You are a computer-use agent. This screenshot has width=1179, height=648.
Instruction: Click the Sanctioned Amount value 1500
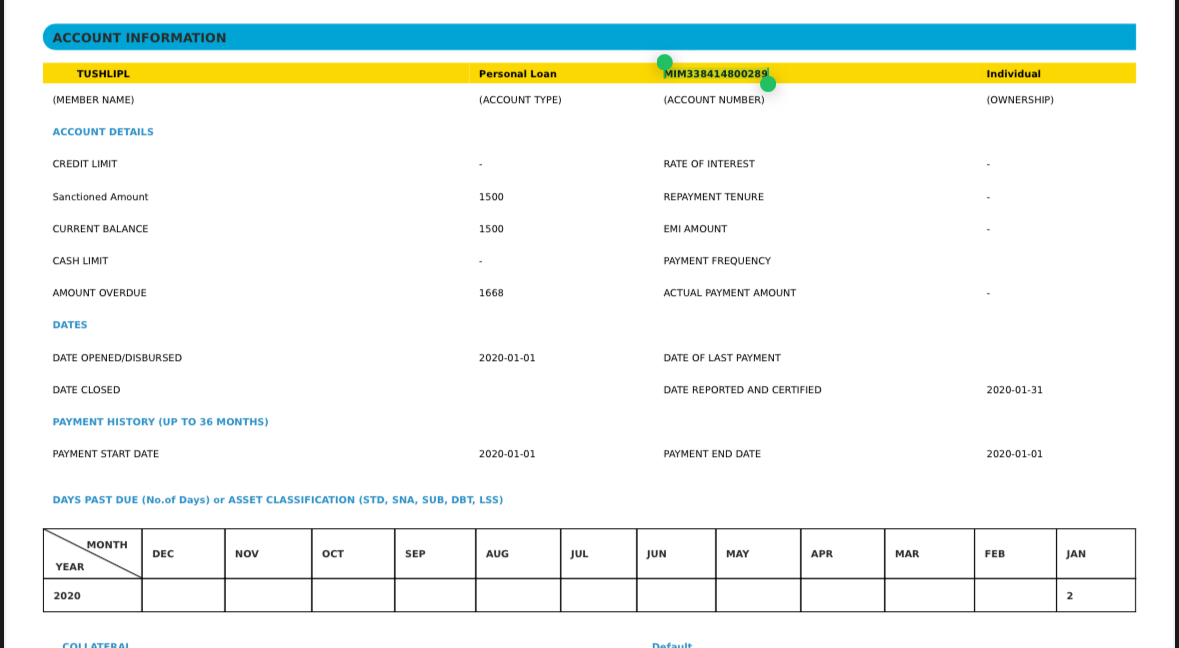pos(491,197)
